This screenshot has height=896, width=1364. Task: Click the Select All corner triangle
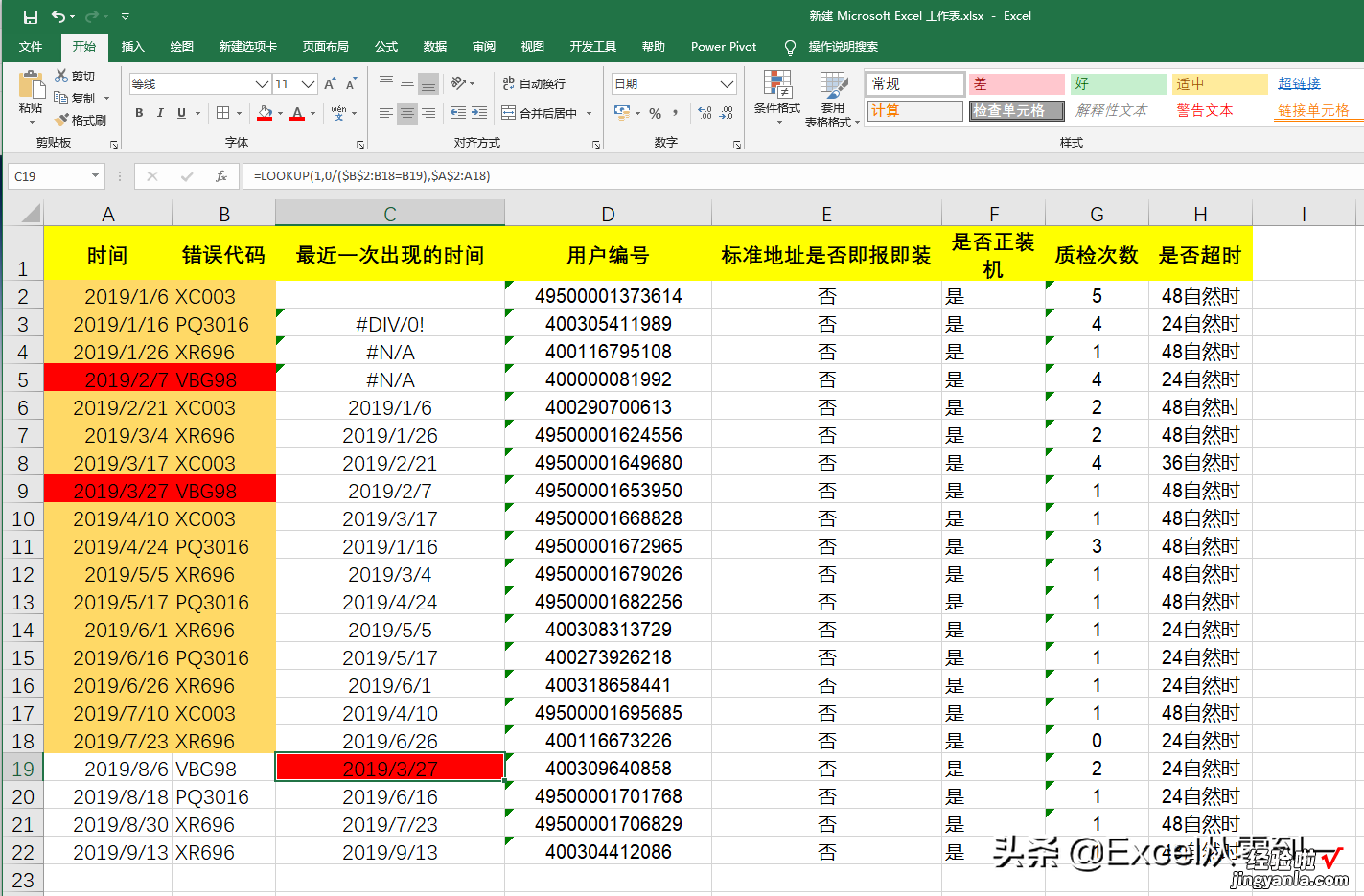[30, 213]
